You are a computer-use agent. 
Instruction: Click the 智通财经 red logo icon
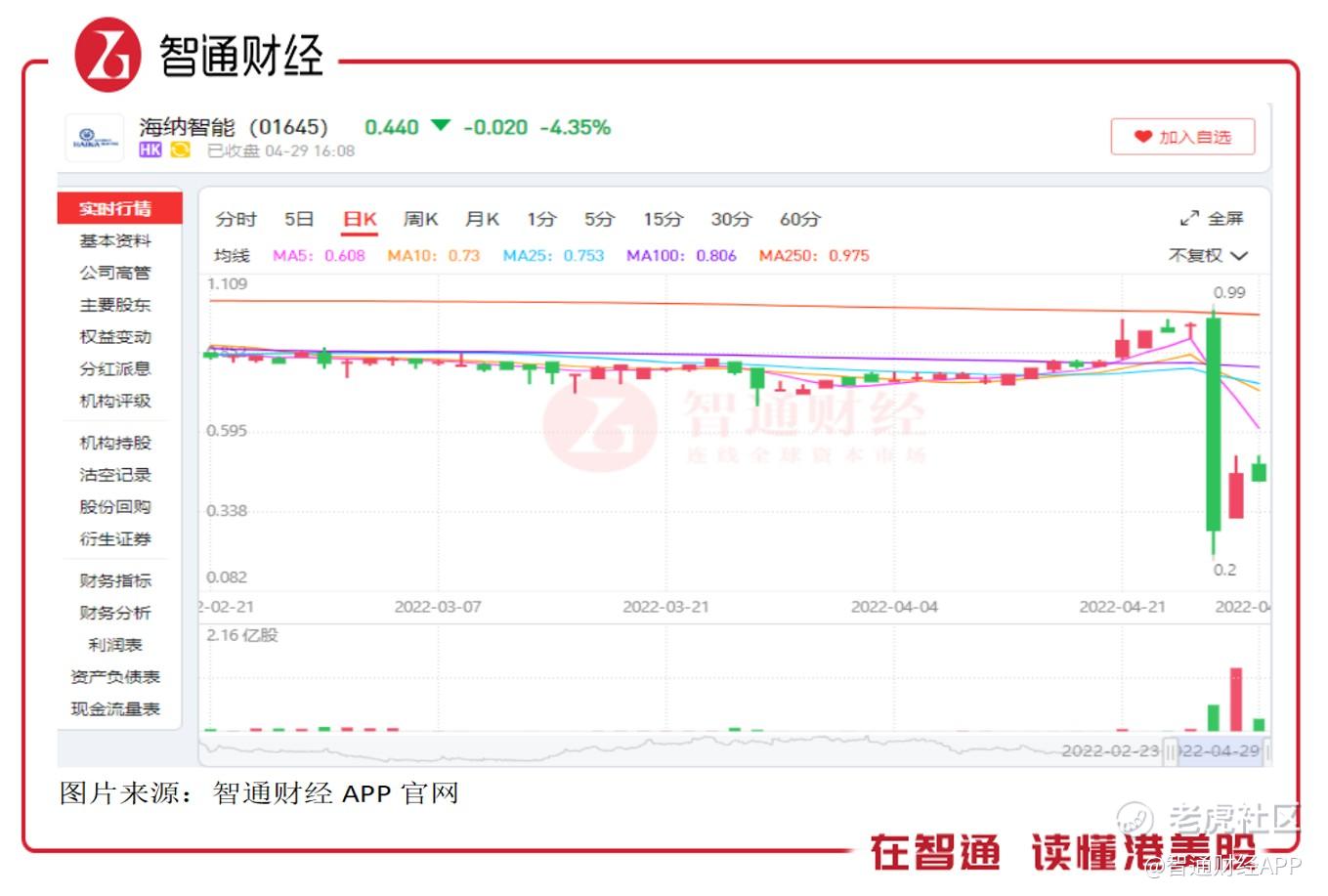click(107, 55)
